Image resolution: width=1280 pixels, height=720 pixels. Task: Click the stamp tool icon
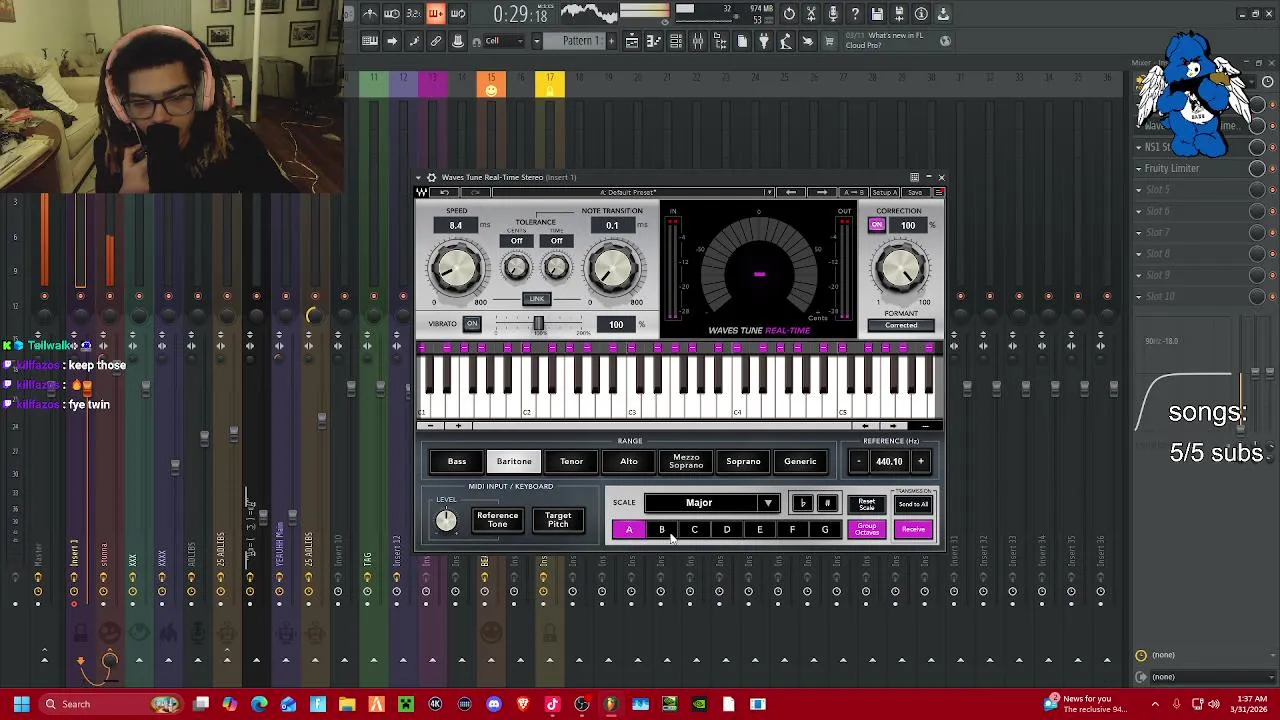tap(458, 41)
